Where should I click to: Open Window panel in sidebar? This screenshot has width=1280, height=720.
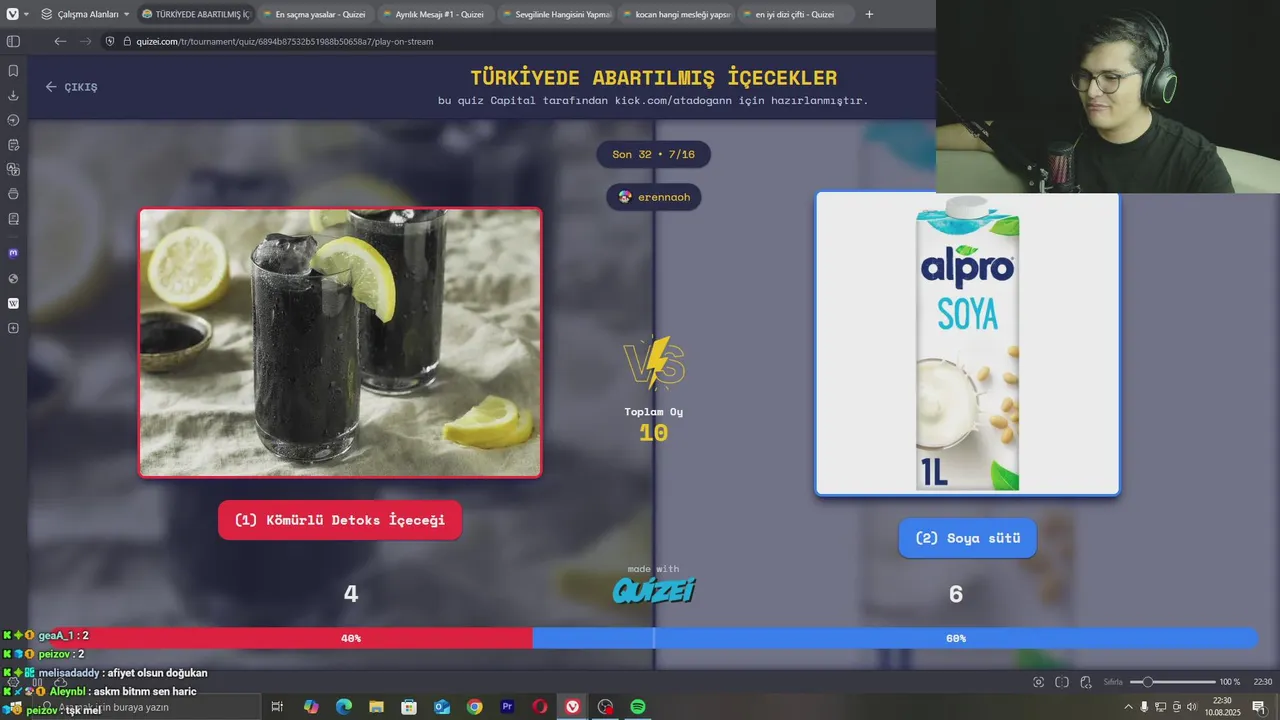pyautogui.click(x=13, y=194)
